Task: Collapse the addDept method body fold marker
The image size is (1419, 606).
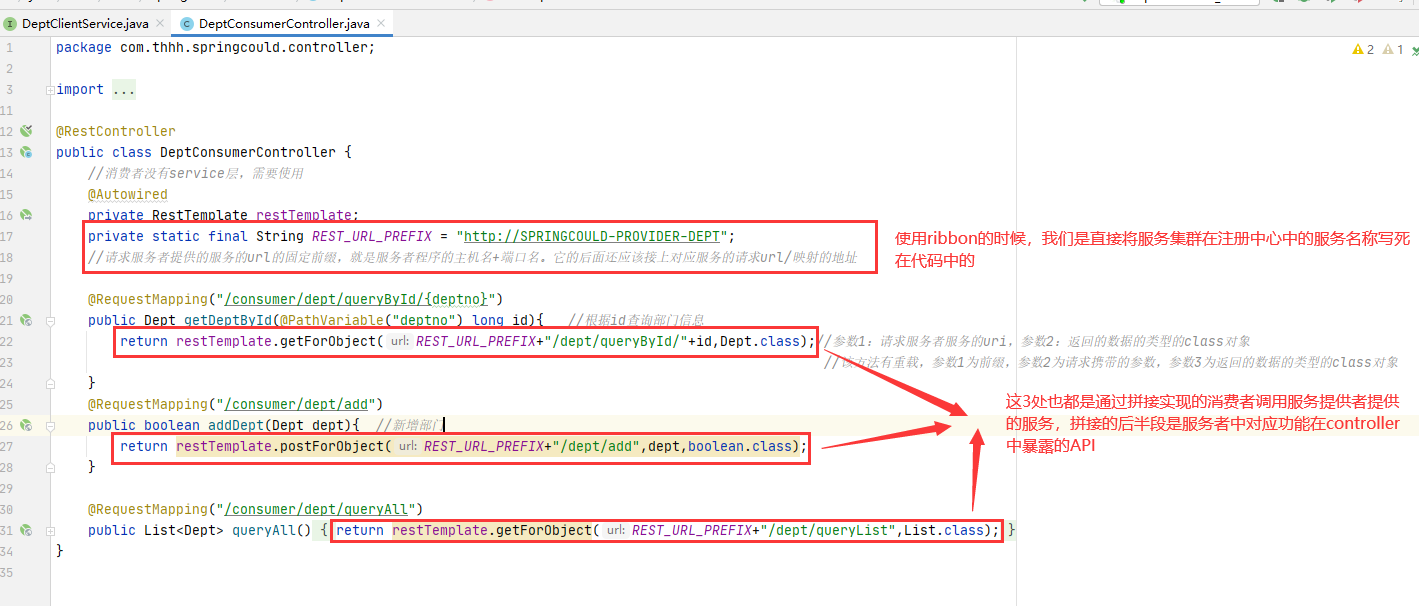Action: tap(49, 425)
